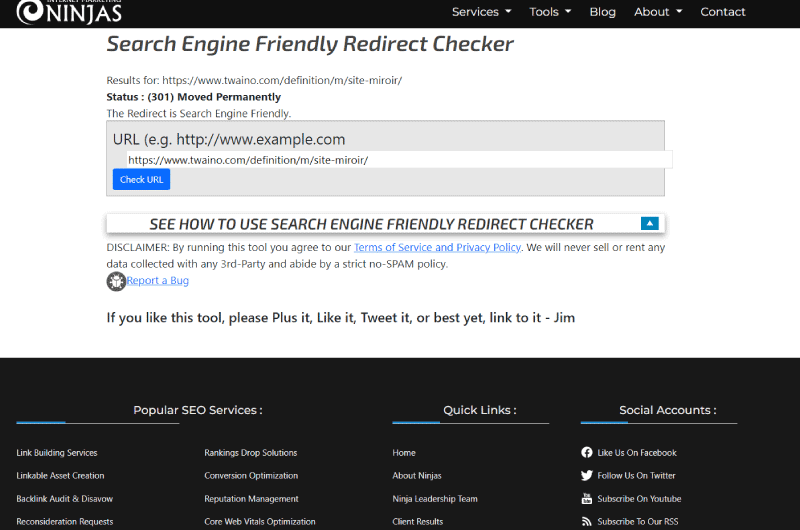Click the Social Accounts heading

668,410
